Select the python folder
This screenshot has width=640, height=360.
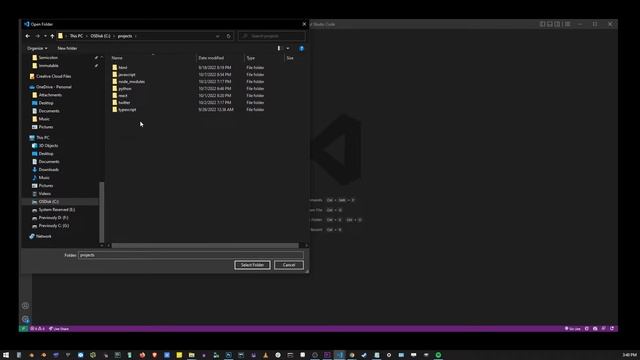point(125,89)
